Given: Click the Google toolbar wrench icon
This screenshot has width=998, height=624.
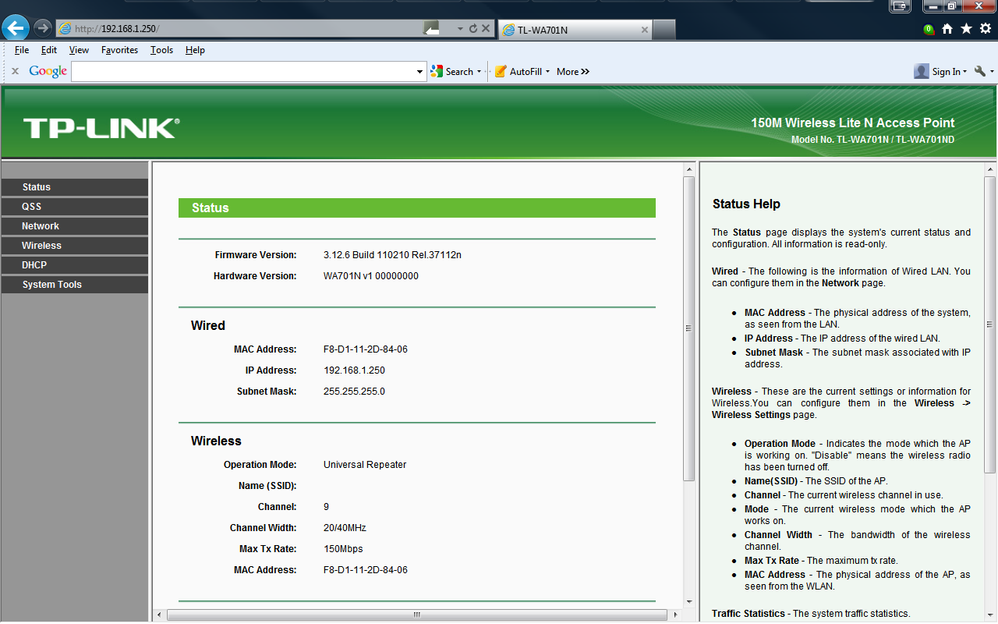Looking at the screenshot, I should tap(980, 71).
